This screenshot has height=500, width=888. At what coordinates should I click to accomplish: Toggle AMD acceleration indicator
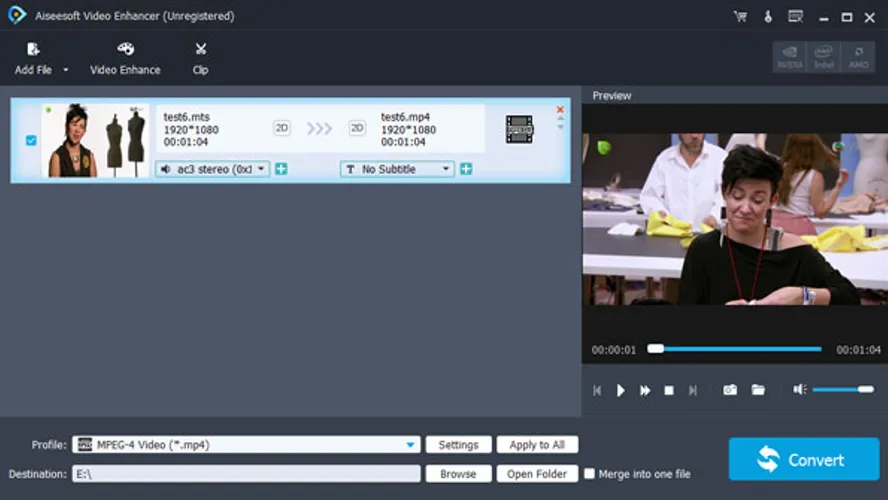[x=858, y=57]
